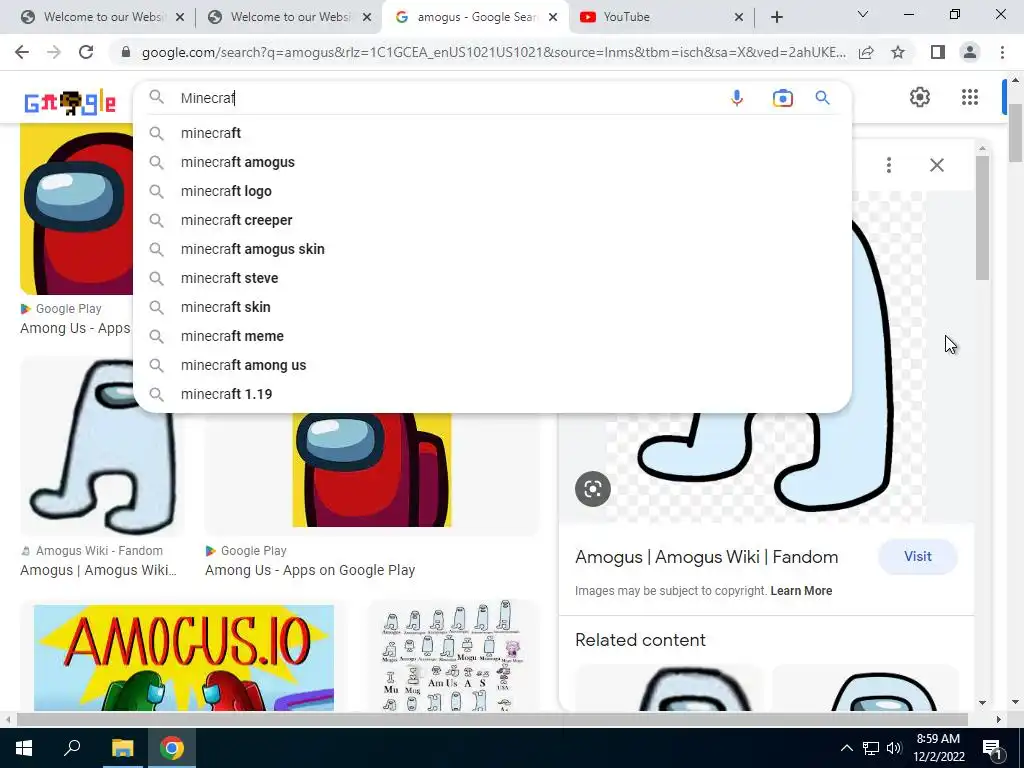Show hidden system tray icons
1024x768 pixels.
[846, 748]
